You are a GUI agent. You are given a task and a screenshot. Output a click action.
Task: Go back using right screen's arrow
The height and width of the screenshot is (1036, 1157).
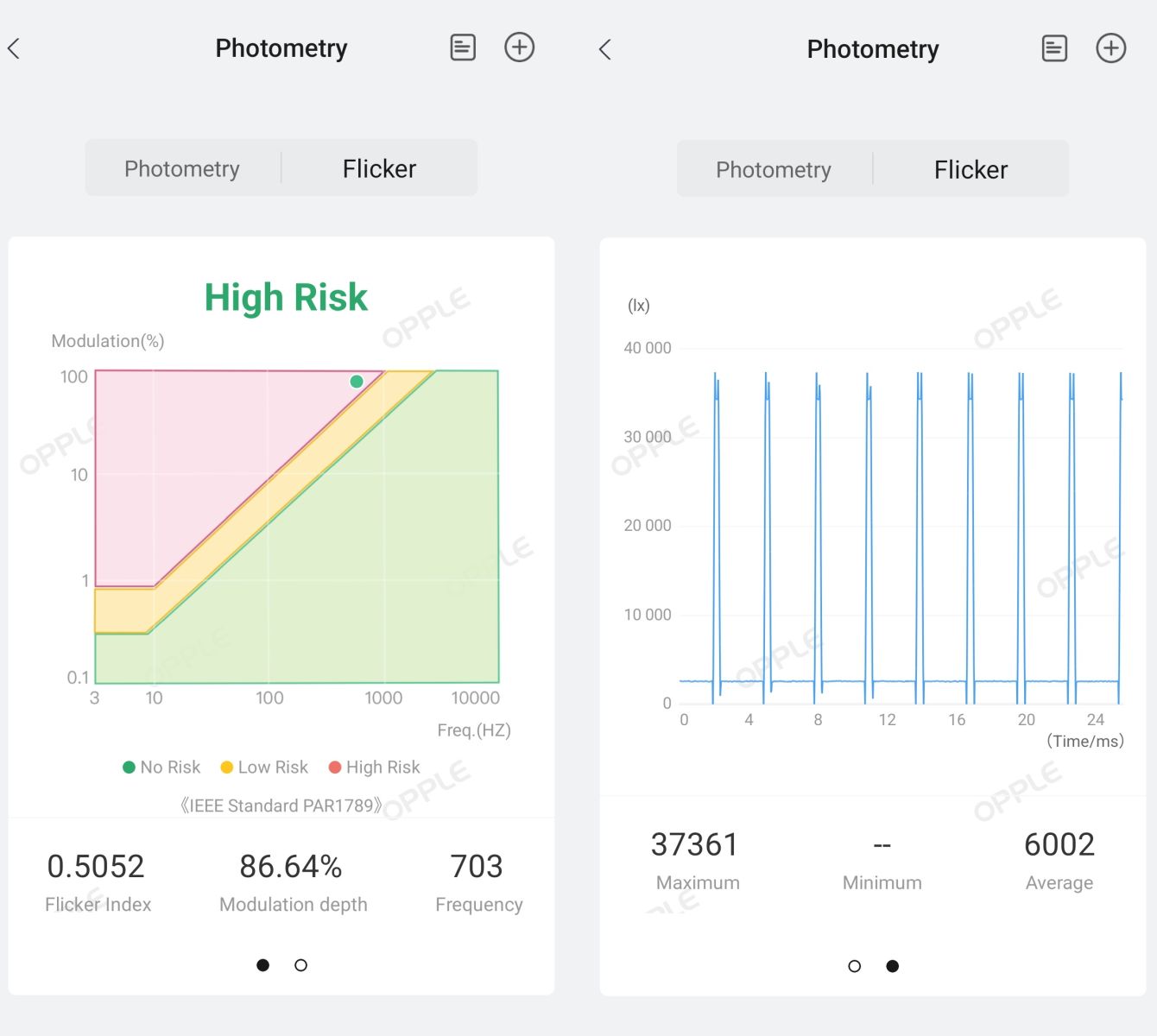[x=605, y=49]
